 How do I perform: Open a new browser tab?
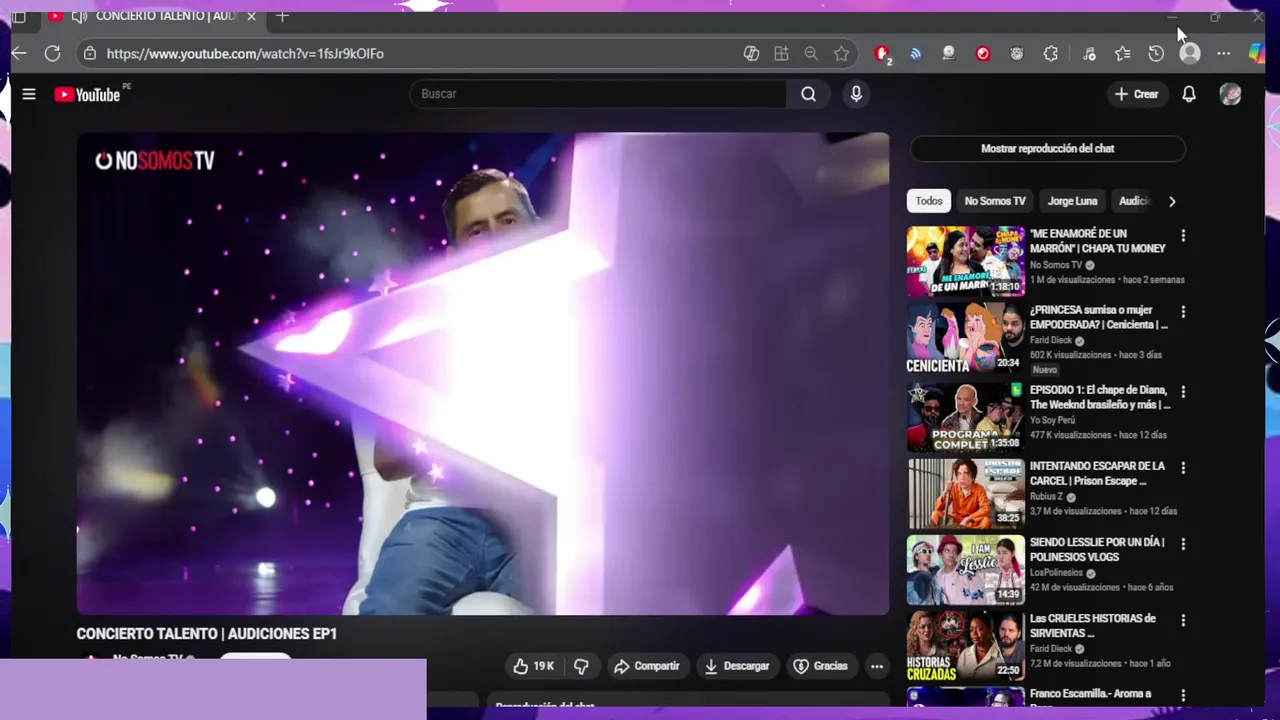pos(283,16)
